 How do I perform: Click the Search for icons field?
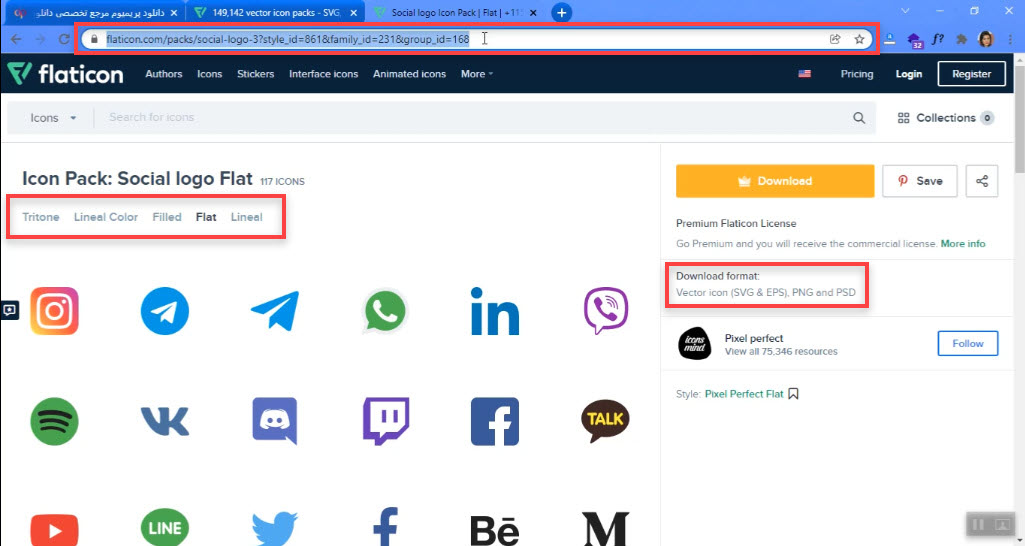point(471,118)
